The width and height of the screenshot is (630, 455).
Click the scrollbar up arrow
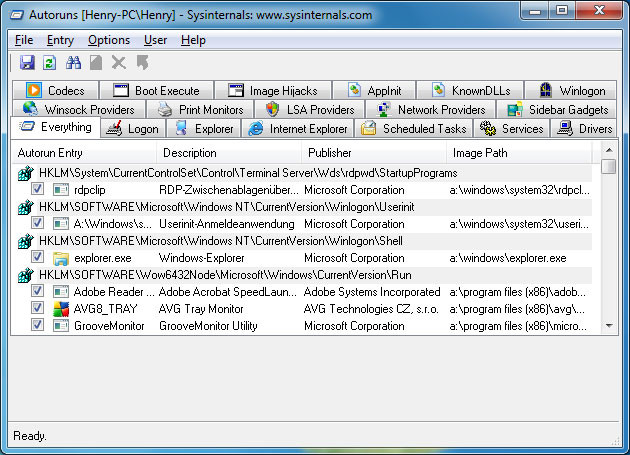[x=610, y=150]
